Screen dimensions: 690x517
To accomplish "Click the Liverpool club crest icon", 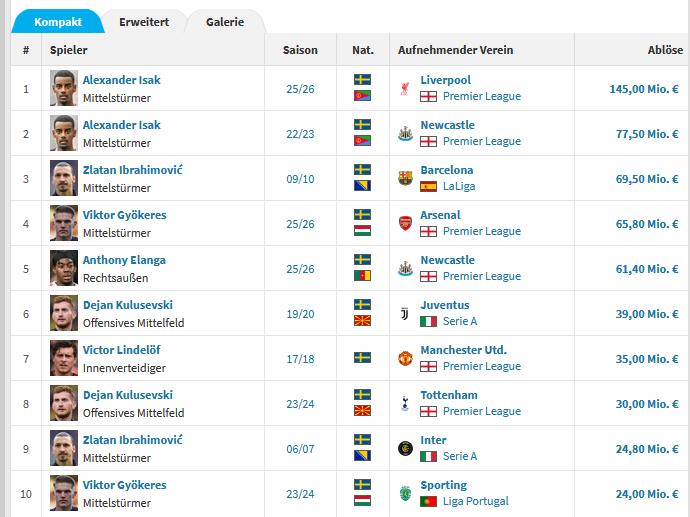I will (x=405, y=88).
